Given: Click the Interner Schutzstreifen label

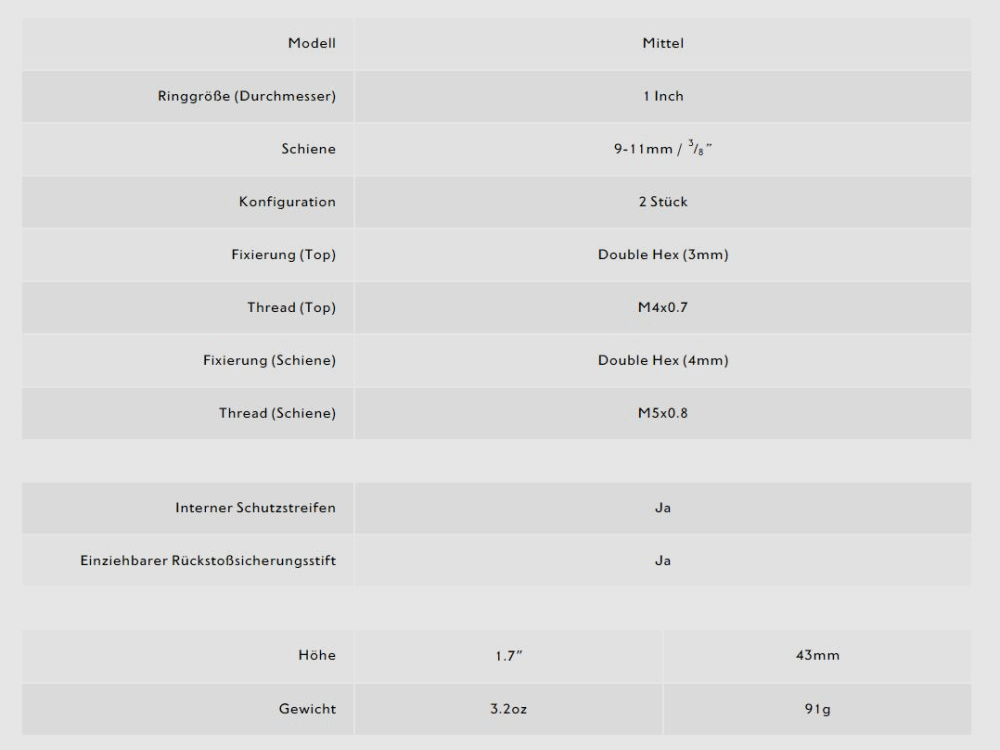Looking at the screenshot, I should (x=255, y=508).
